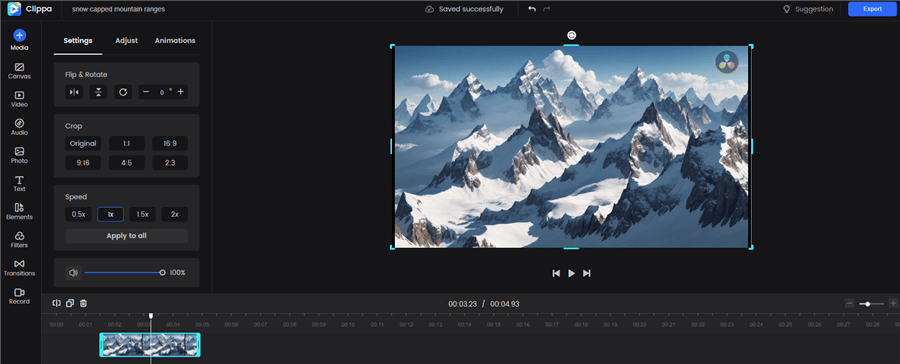
Task: Mute audio with the speaker icon
Action: (x=73, y=273)
